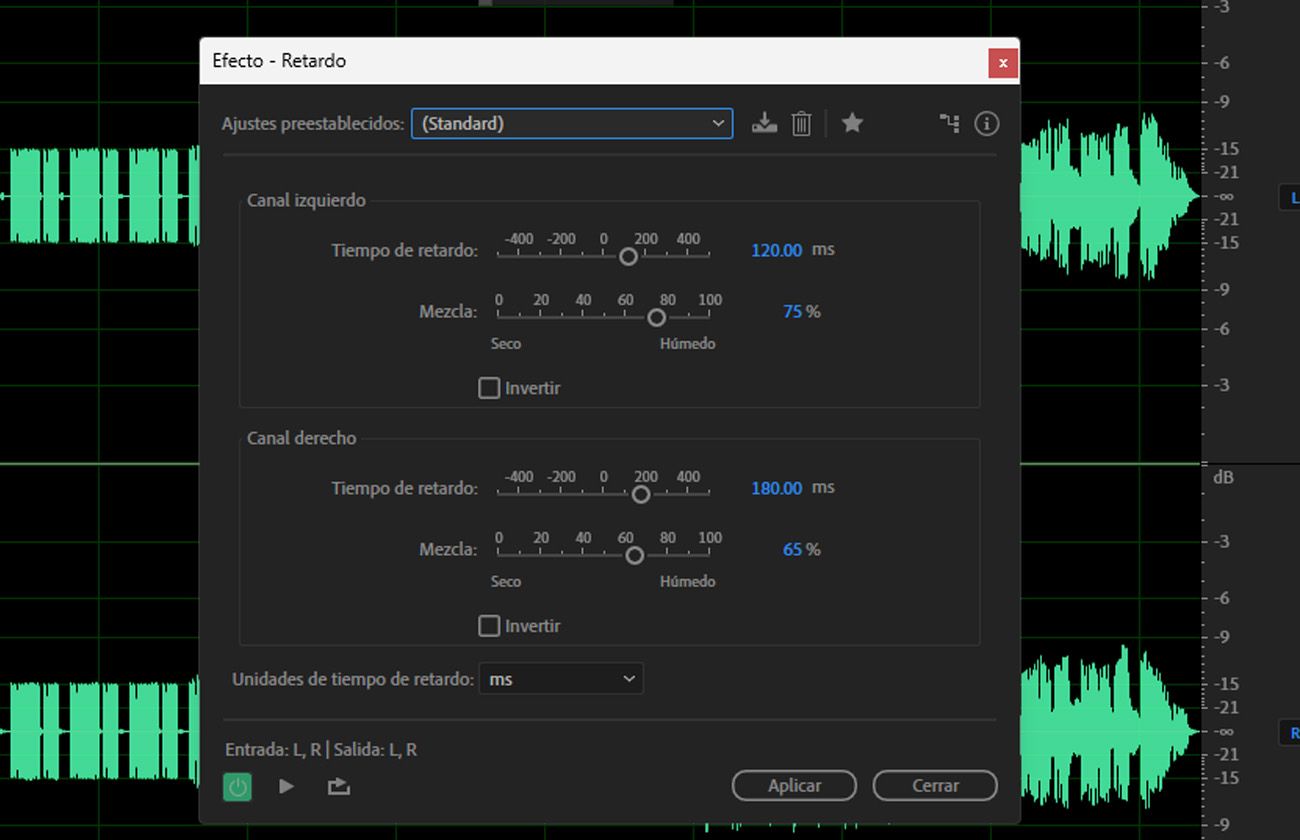The height and width of the screenshot is (840, 1300).
Task: Close the Retardo dialog with the red icon
Action: pyautogui.click(x=1002, y=62)
